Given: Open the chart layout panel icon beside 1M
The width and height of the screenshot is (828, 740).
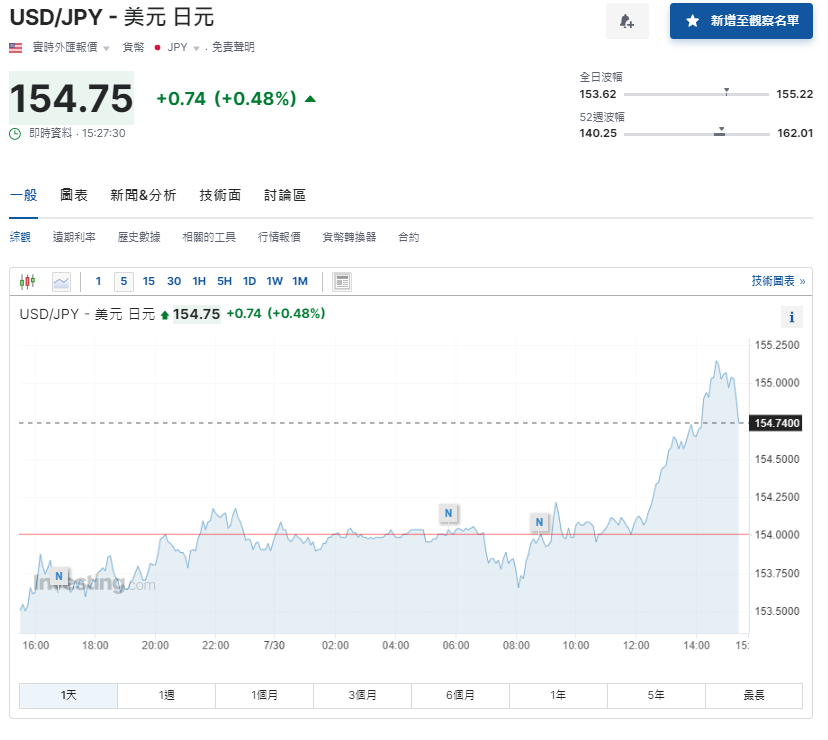Looking at the screenshot, I should [x=341, y=281].
